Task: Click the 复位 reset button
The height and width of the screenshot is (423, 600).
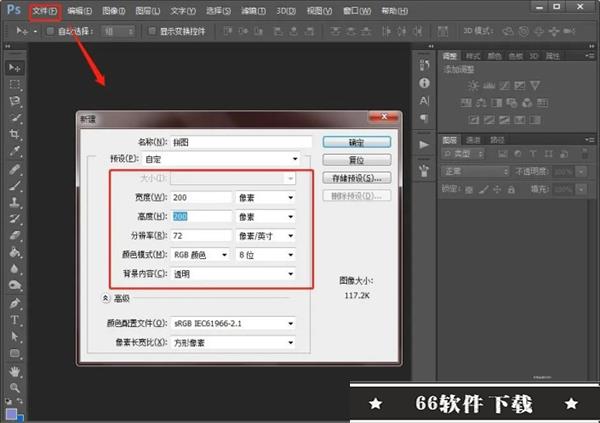Action: coord(357,160)
